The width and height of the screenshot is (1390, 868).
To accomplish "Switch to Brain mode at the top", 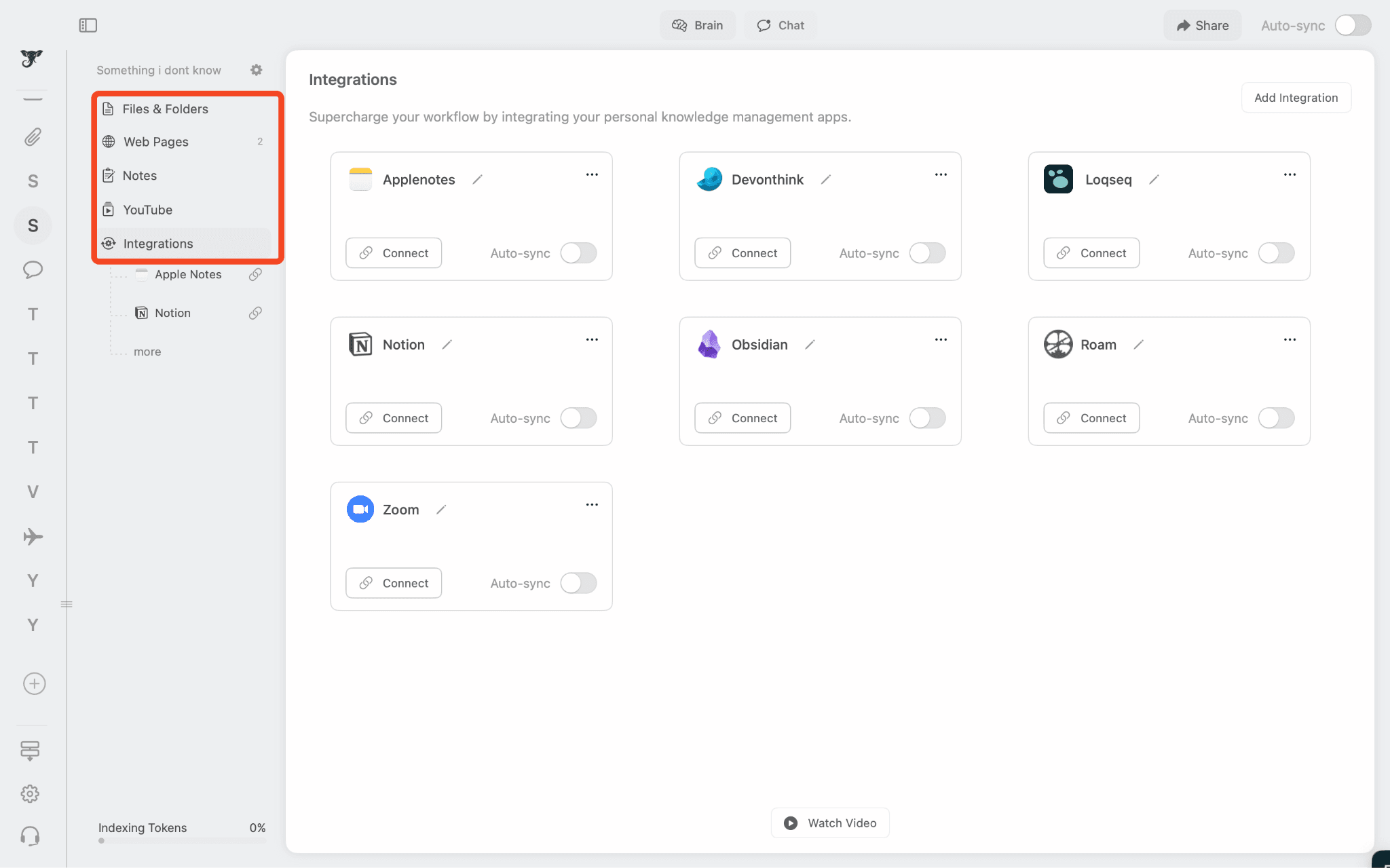I will point(698,25).
